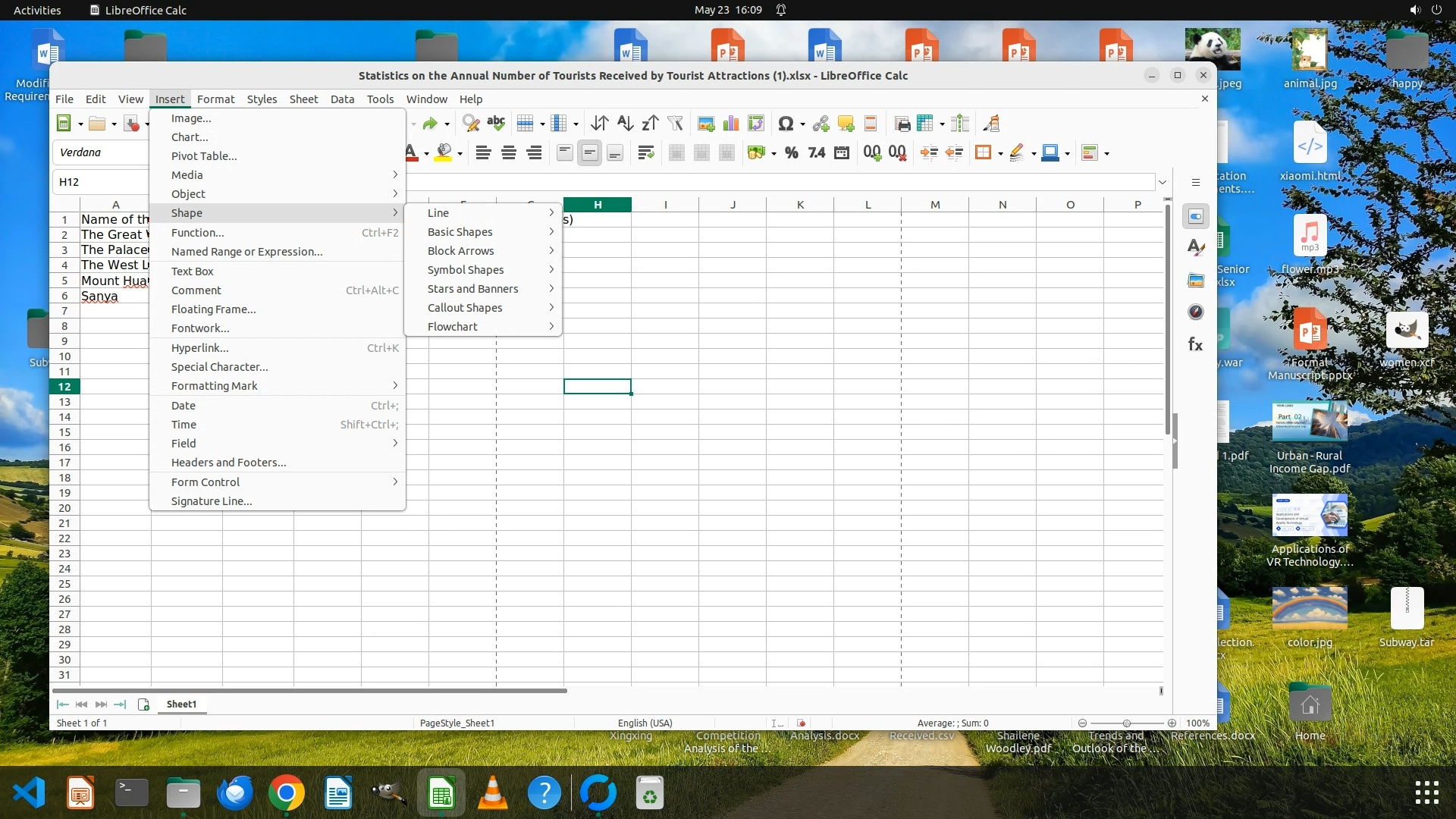Screen dimensions: 1456x819
Task: Click the Spelling check abc icon
Action: click(496, 124)
